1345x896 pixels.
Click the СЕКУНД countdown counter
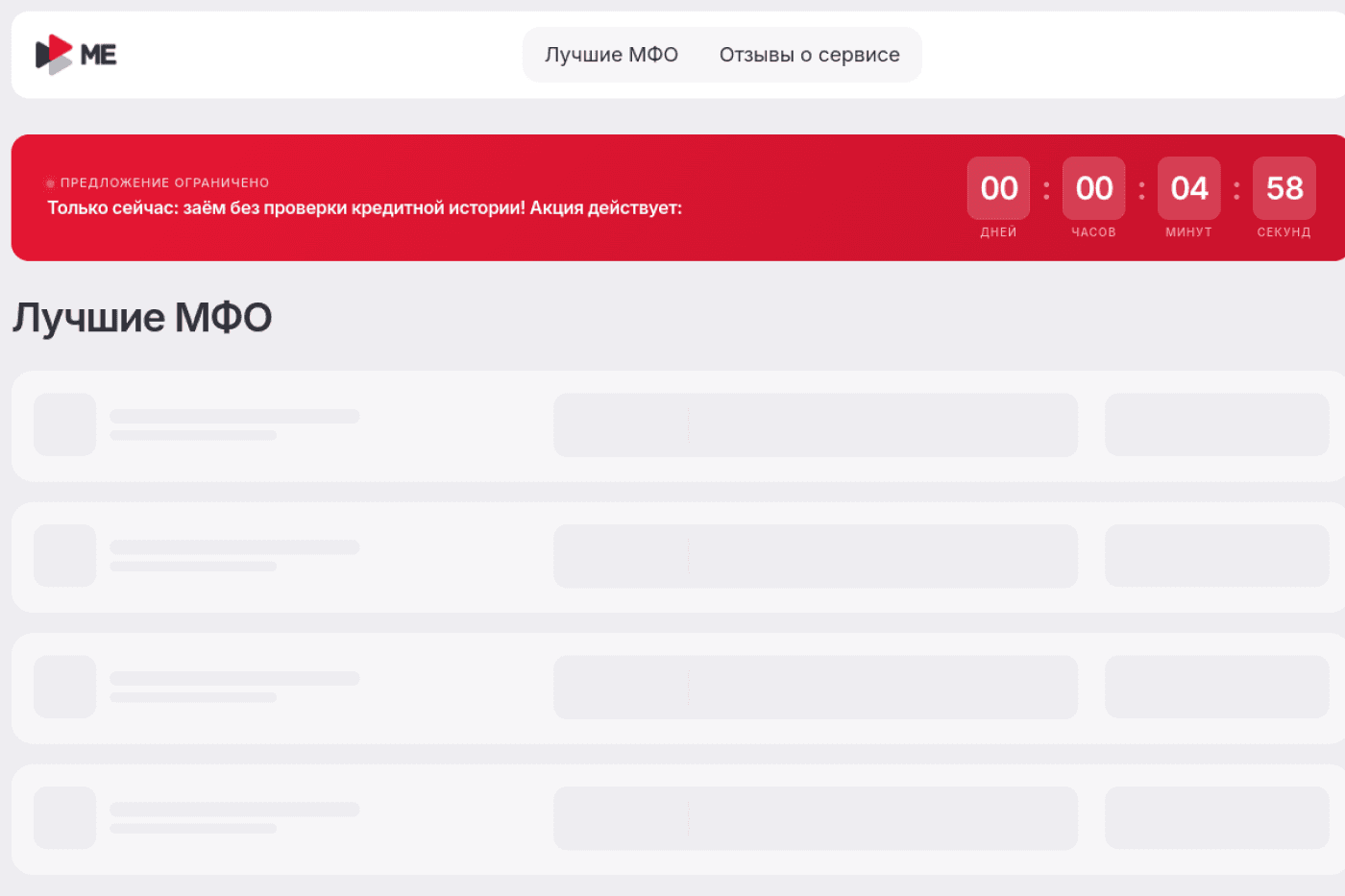[x=1284, y=198]
